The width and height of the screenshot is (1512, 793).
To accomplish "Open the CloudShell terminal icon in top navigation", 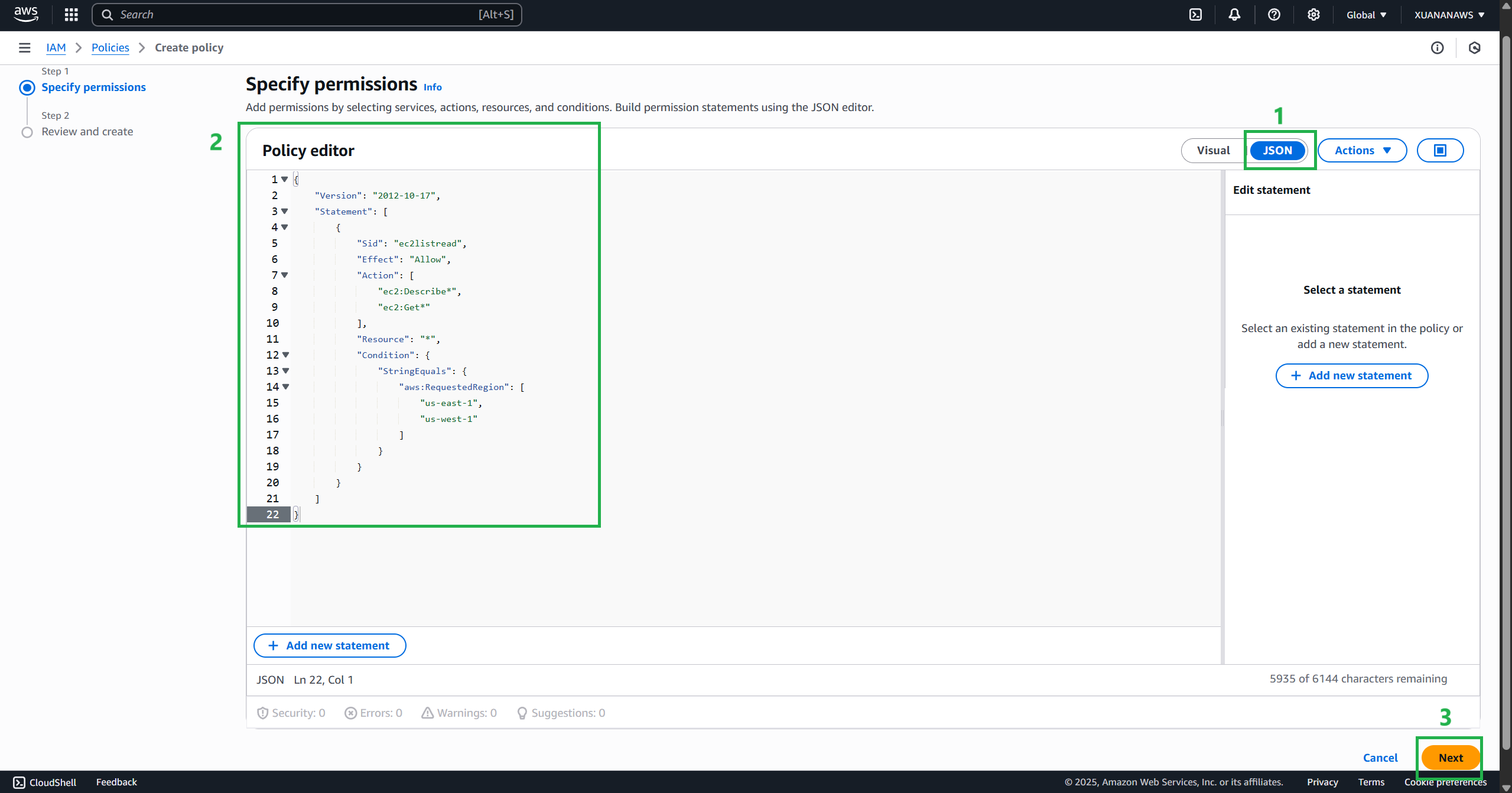I will (1196, 14).
